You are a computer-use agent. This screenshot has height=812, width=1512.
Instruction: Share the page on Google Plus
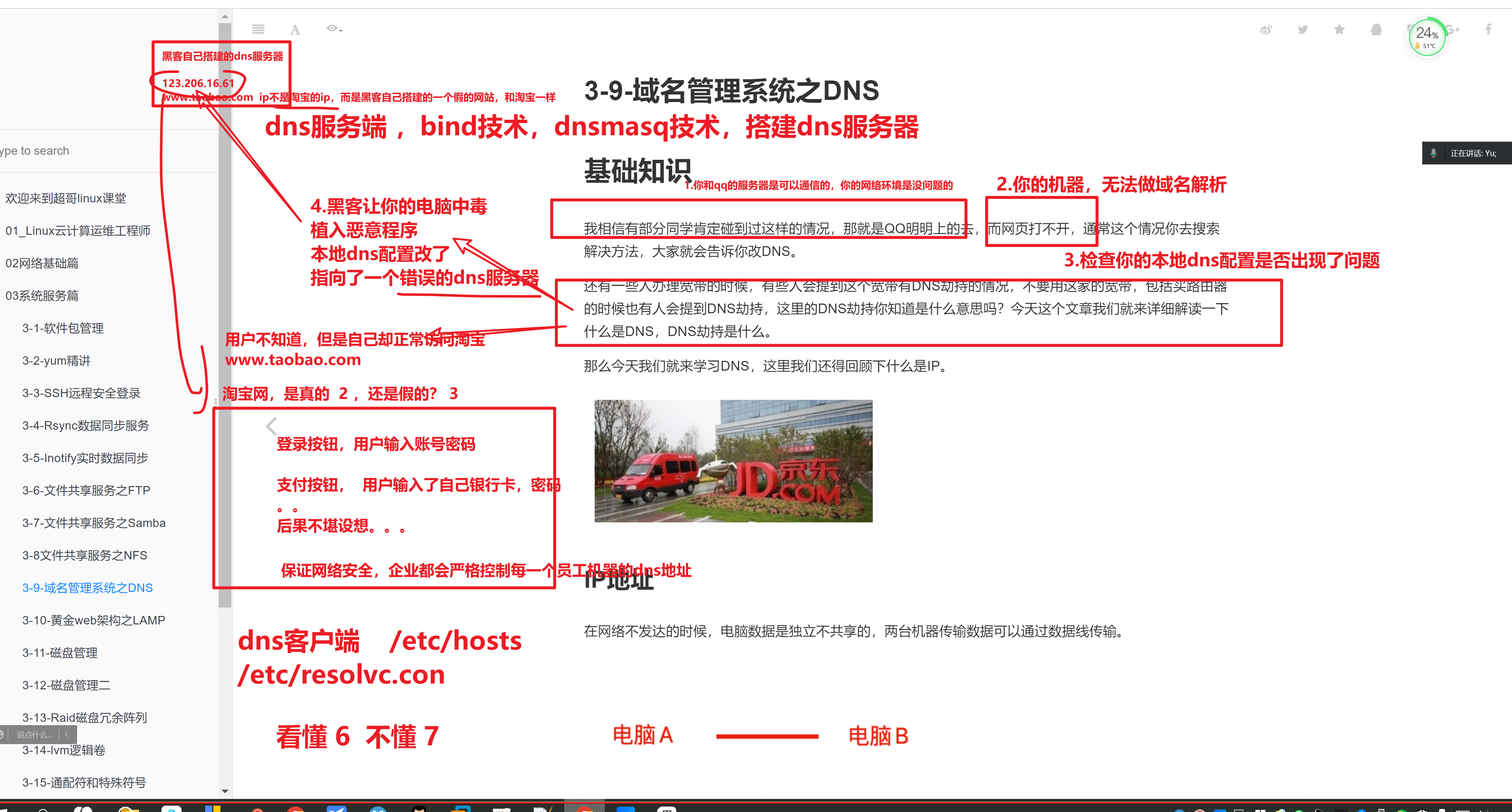tap(1453, 30)
